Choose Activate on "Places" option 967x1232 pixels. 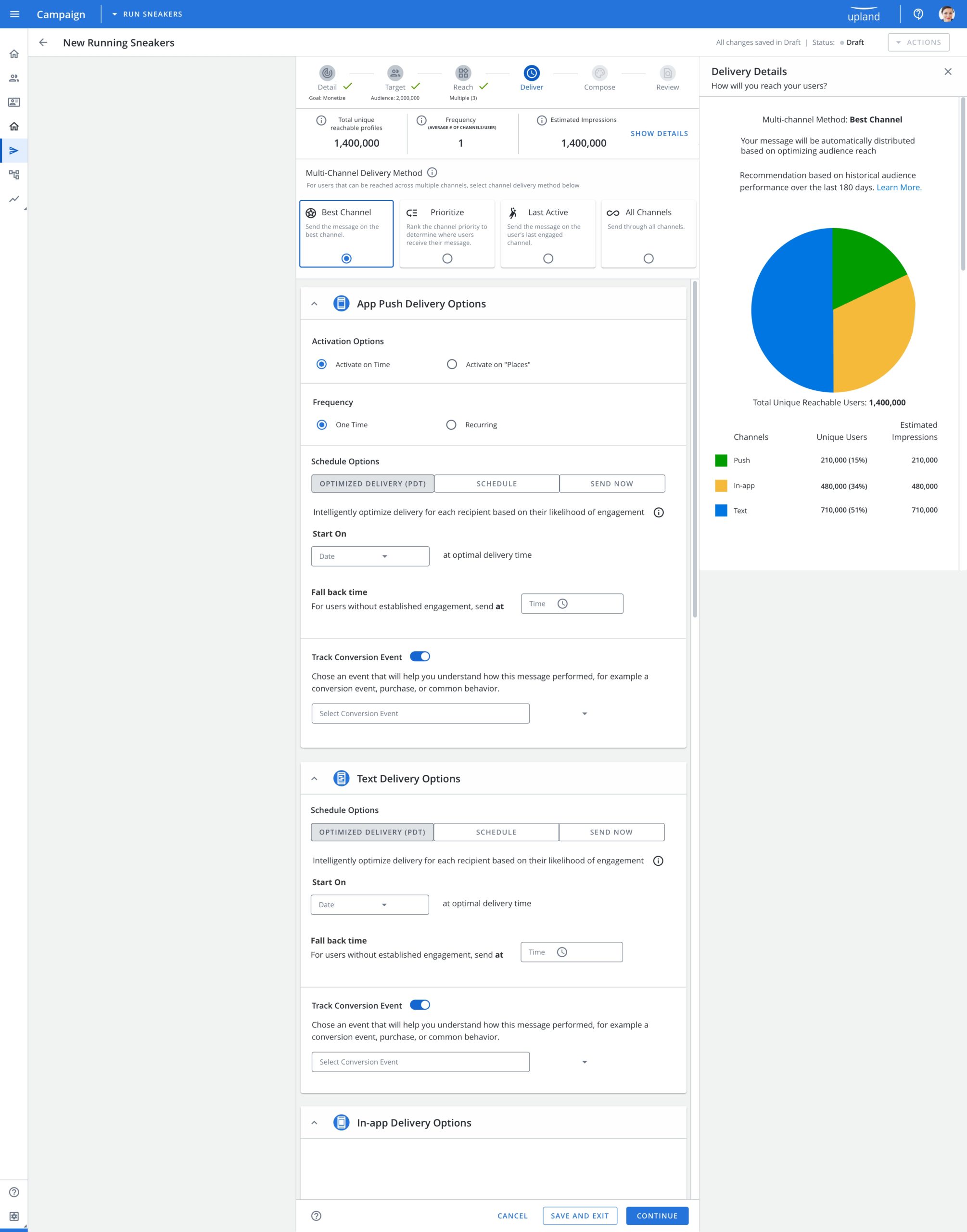(452, 364)
